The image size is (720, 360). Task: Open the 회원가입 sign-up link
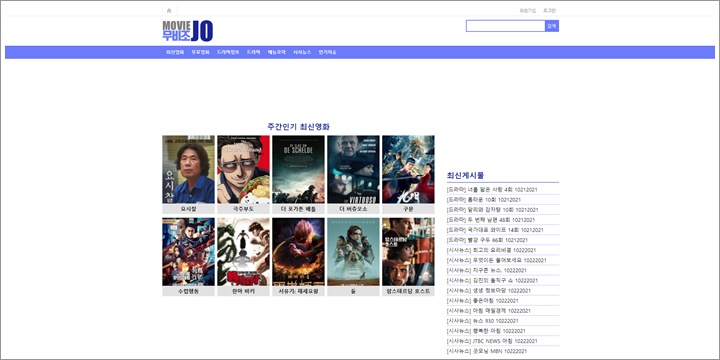tap(528, 11)
